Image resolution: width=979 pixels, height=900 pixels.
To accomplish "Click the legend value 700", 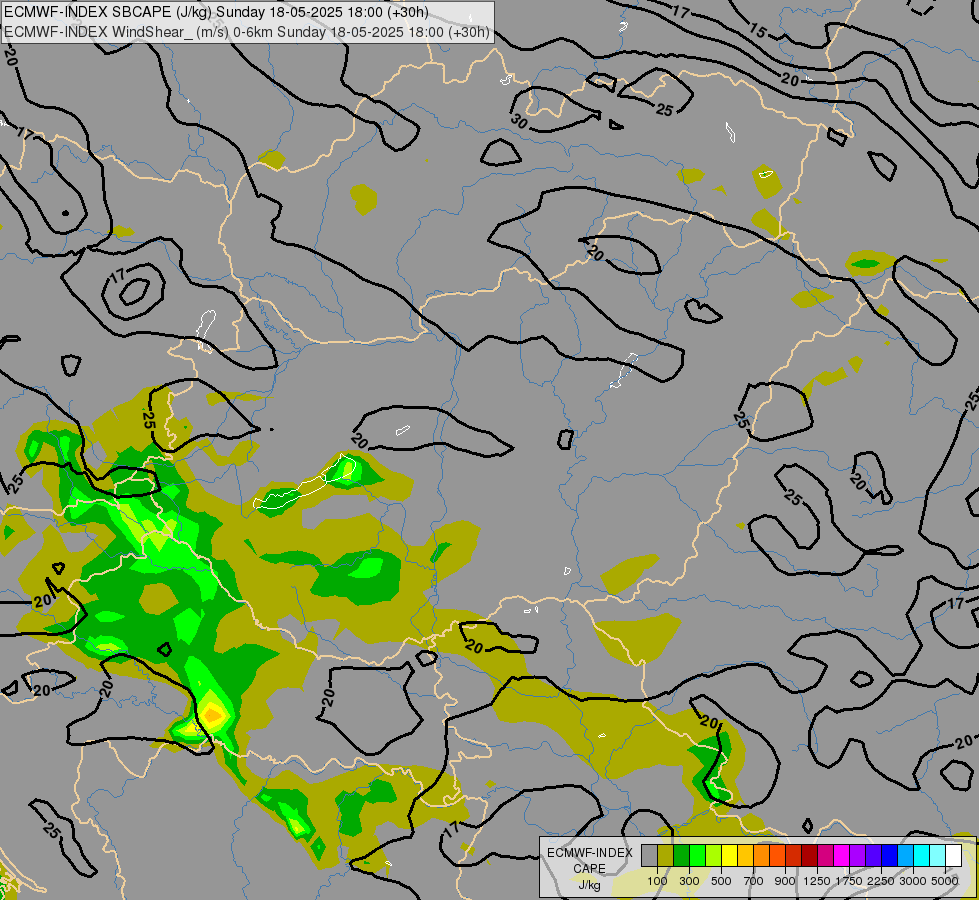I will tap(754, 881).
